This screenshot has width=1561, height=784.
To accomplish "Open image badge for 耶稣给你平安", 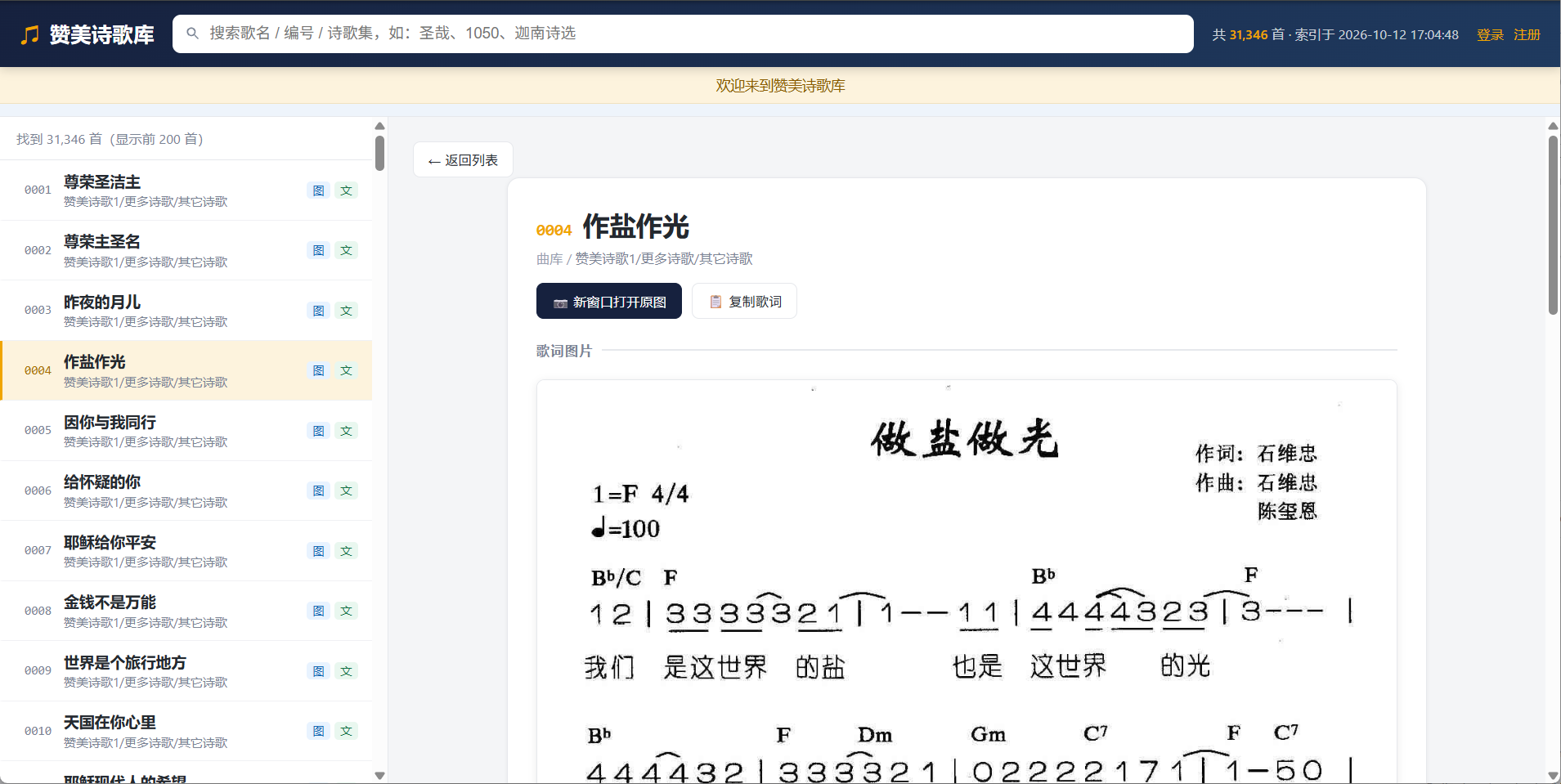I will click(319, 551).
